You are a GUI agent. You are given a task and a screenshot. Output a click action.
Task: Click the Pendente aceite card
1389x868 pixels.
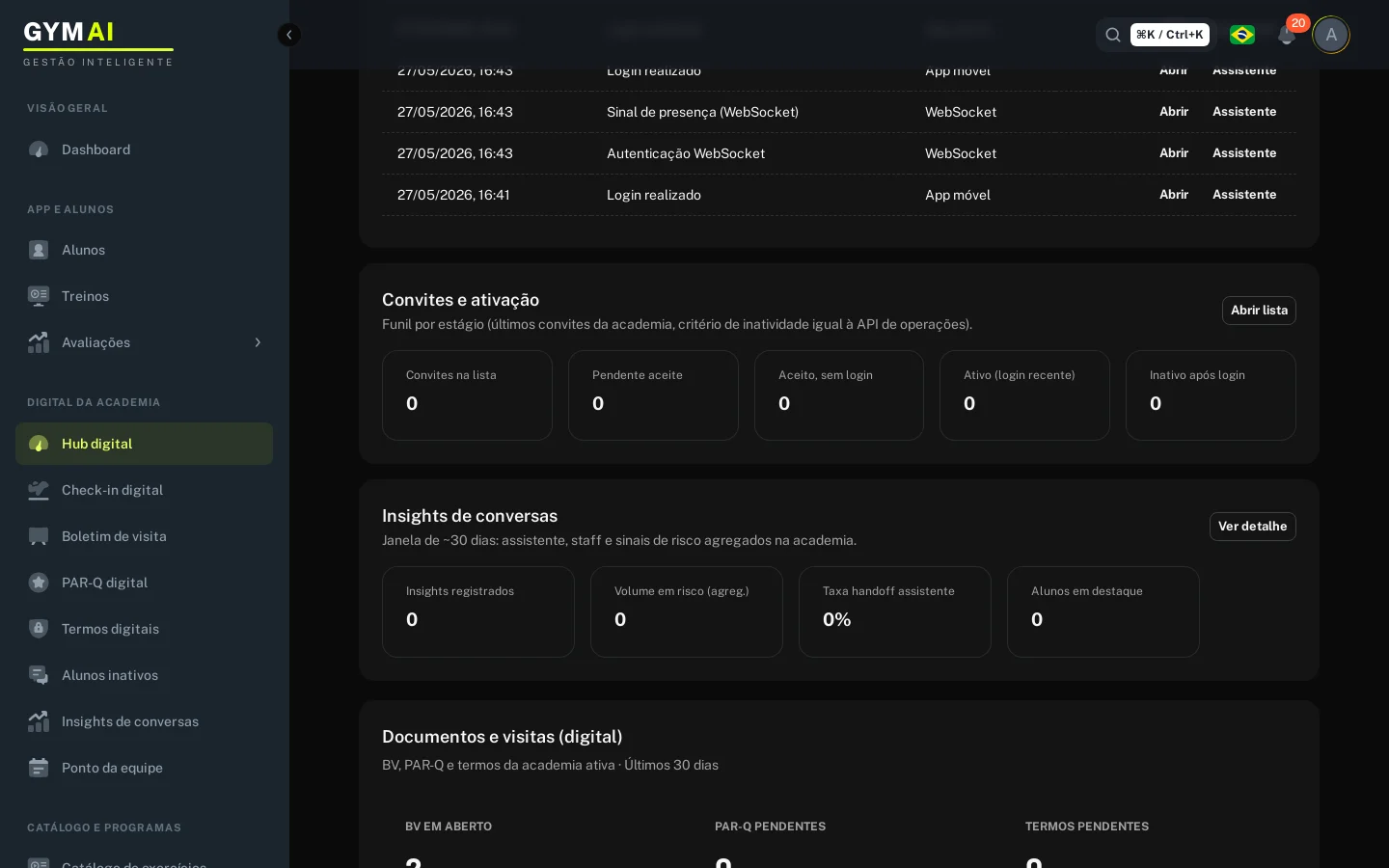click(x=653, y=395)
